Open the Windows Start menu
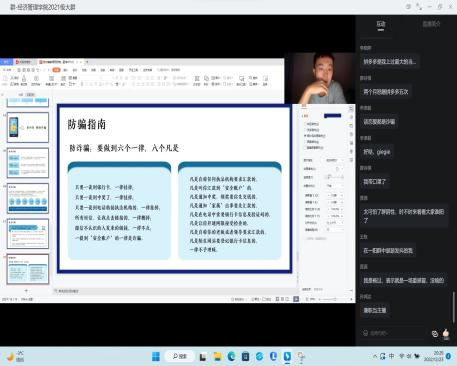Screen dimensions: 457x366 coord(156,356)
